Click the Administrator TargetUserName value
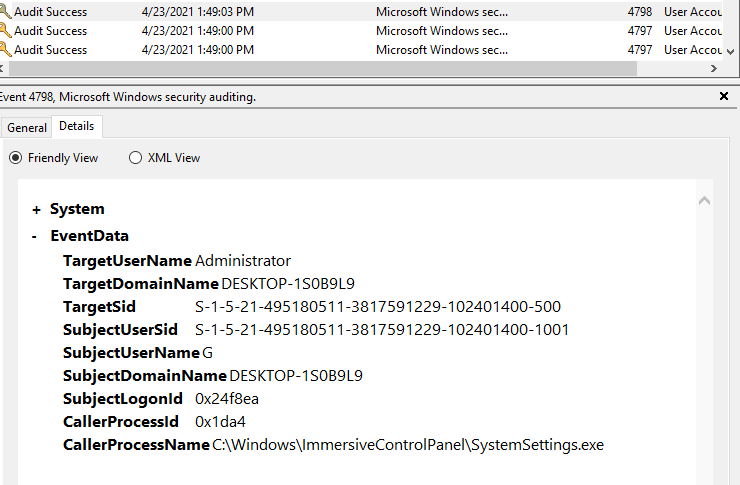 point(243,261)
